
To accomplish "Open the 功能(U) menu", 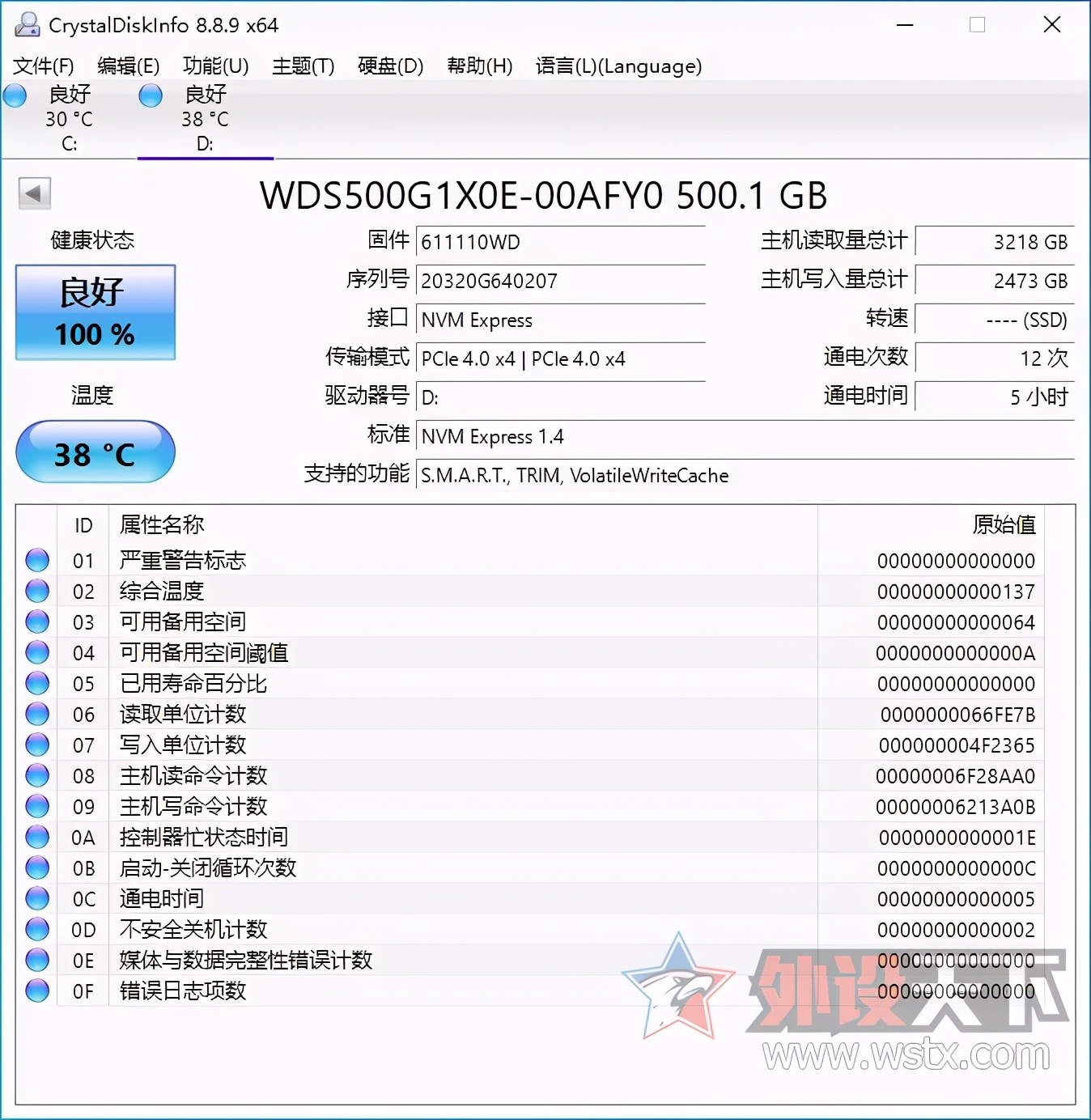I will coord(214,66).
